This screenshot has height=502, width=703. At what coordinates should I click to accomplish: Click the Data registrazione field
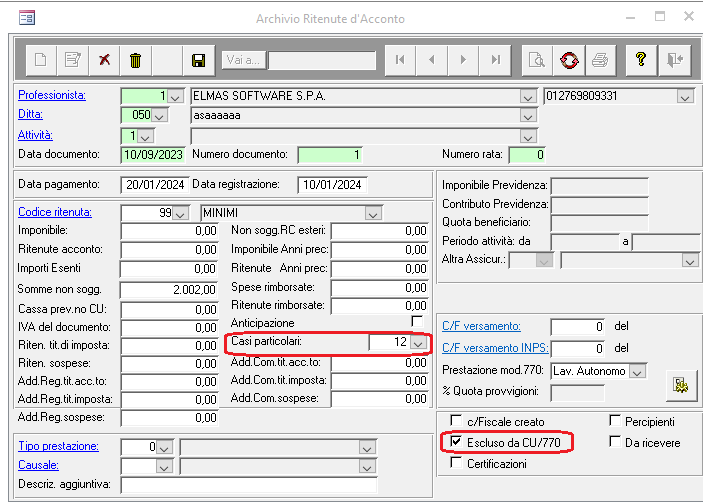[332, 185]
